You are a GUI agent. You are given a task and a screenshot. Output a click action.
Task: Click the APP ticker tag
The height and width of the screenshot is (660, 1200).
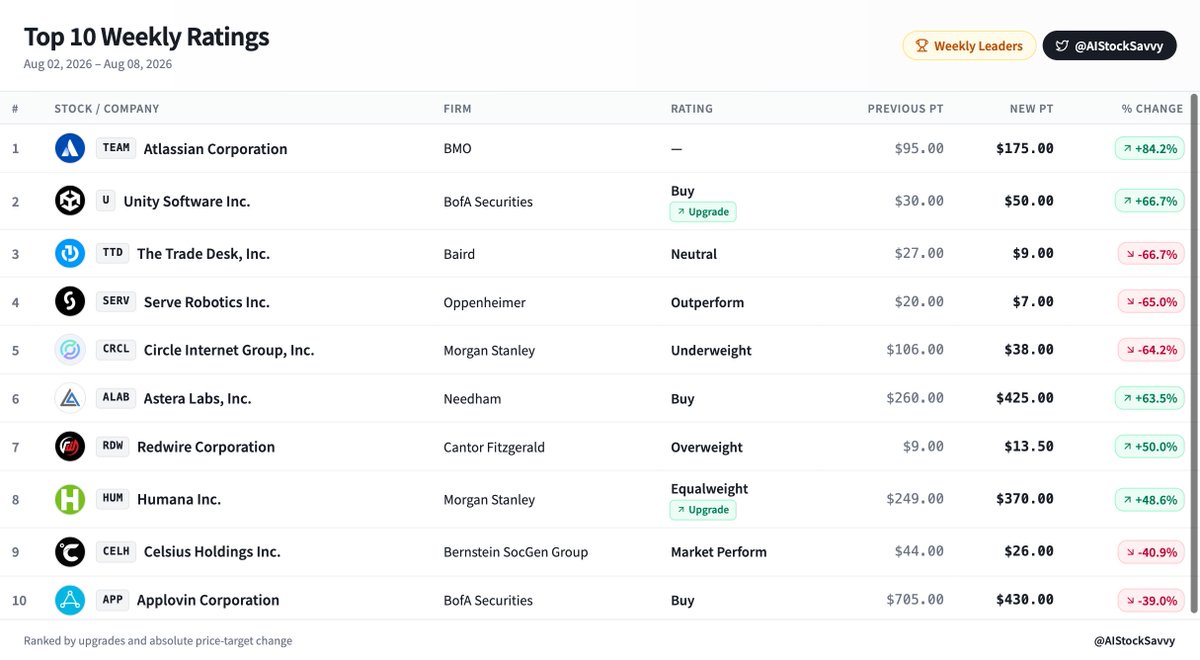click(113, 600)
